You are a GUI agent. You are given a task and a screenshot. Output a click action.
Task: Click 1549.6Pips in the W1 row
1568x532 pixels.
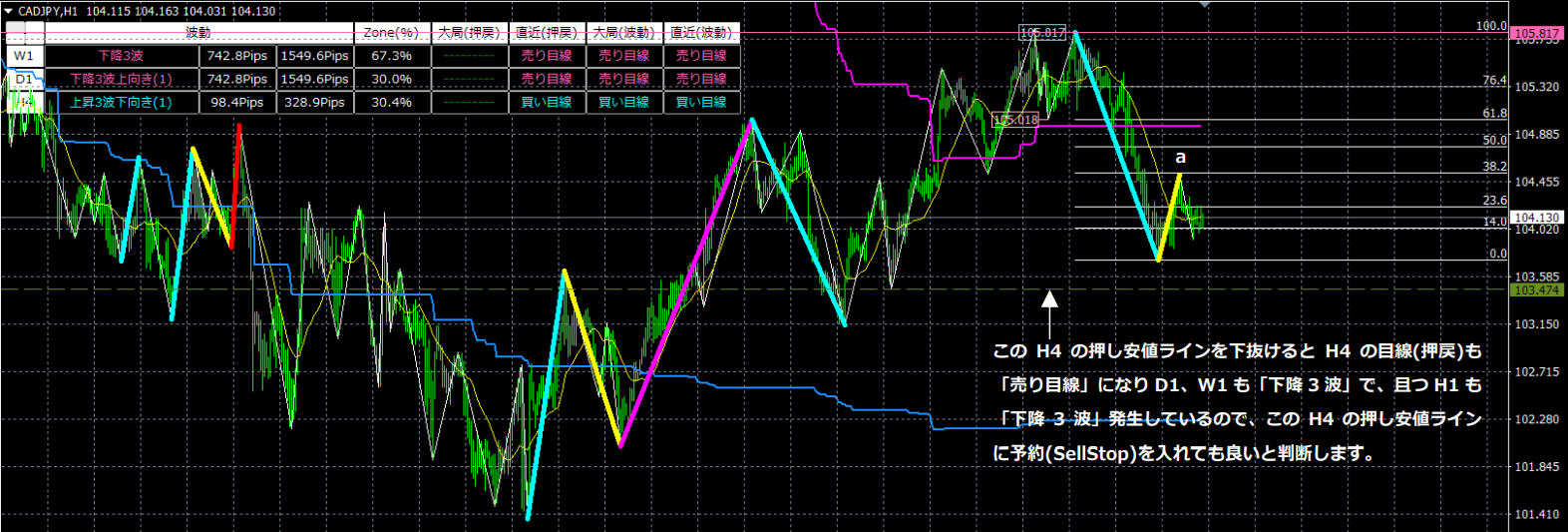click(x=315, y=56)
